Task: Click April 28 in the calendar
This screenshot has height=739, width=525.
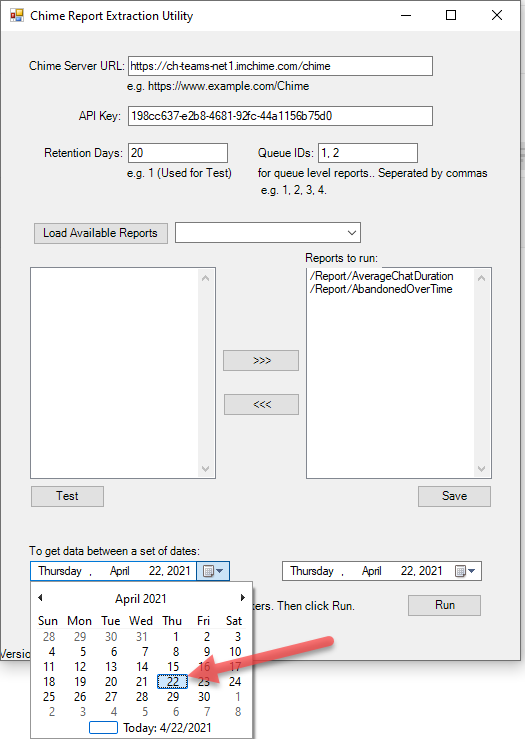Action: click(x=142, y=697)
